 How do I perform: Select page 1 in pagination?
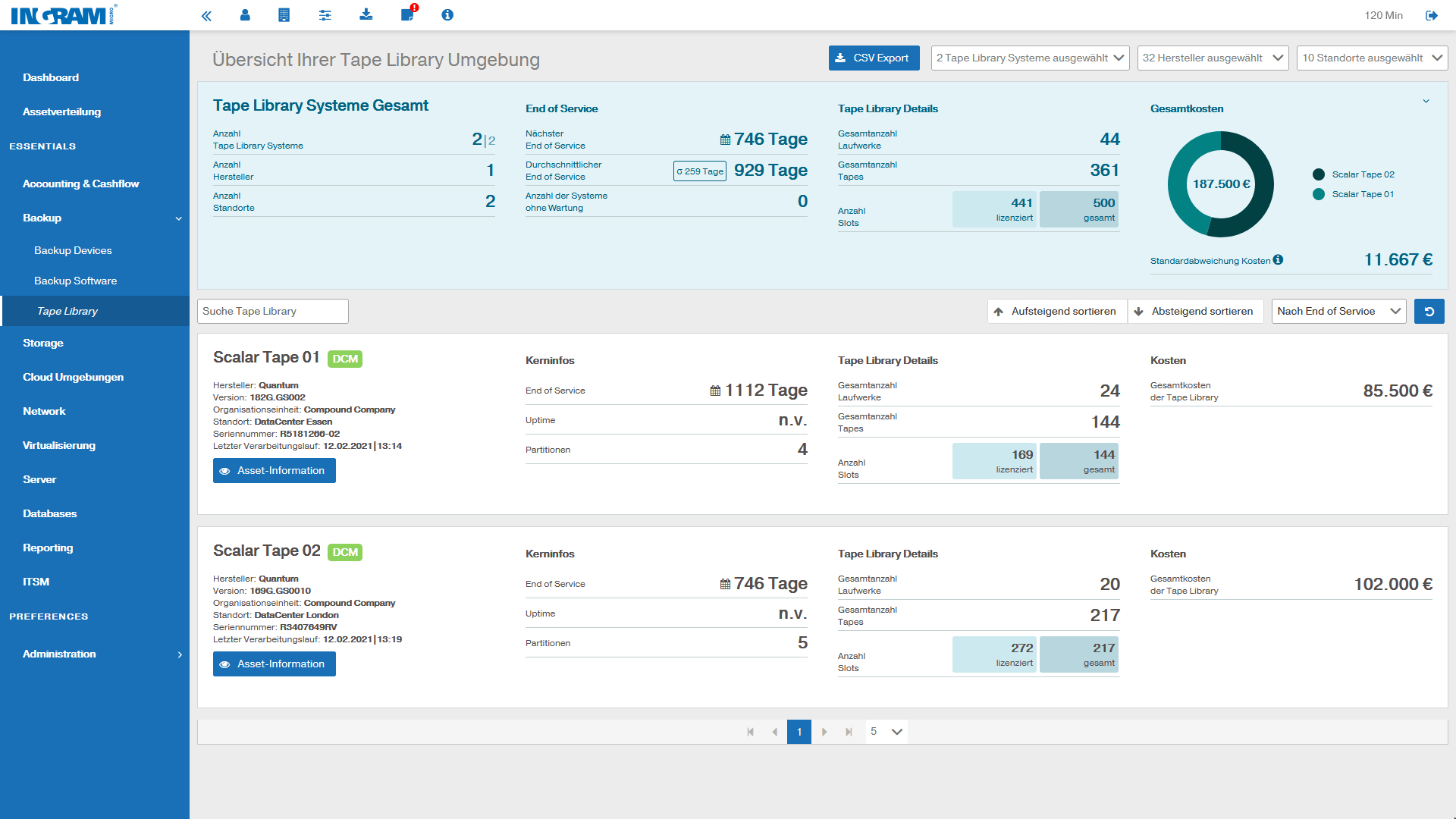pos(799,732)
